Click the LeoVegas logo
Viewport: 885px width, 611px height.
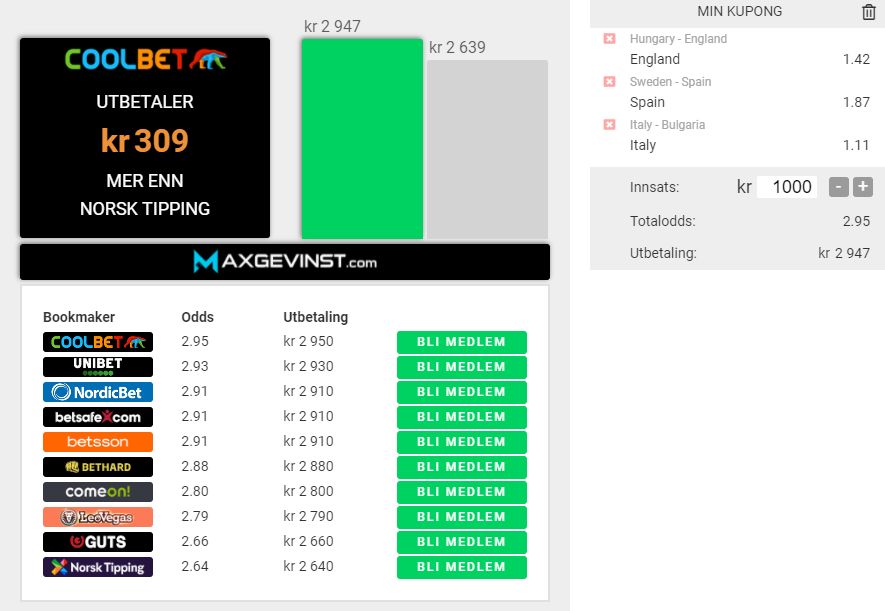pos(98,517)
